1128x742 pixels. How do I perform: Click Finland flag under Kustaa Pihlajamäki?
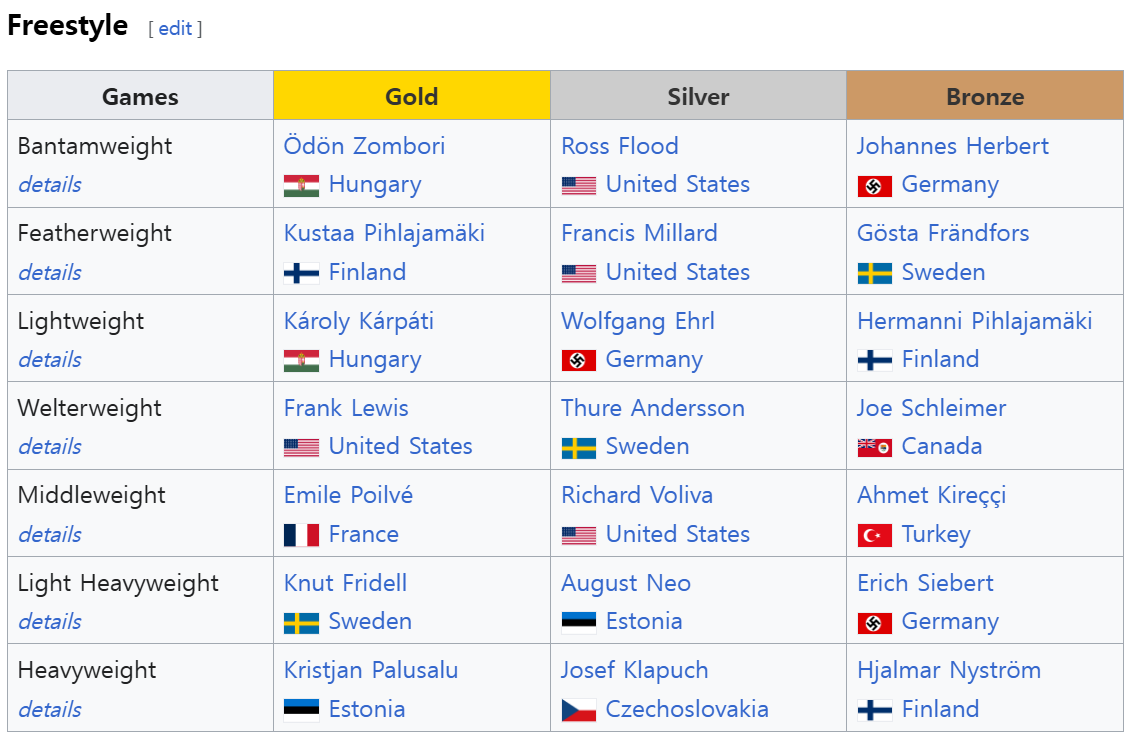(301, 273)
